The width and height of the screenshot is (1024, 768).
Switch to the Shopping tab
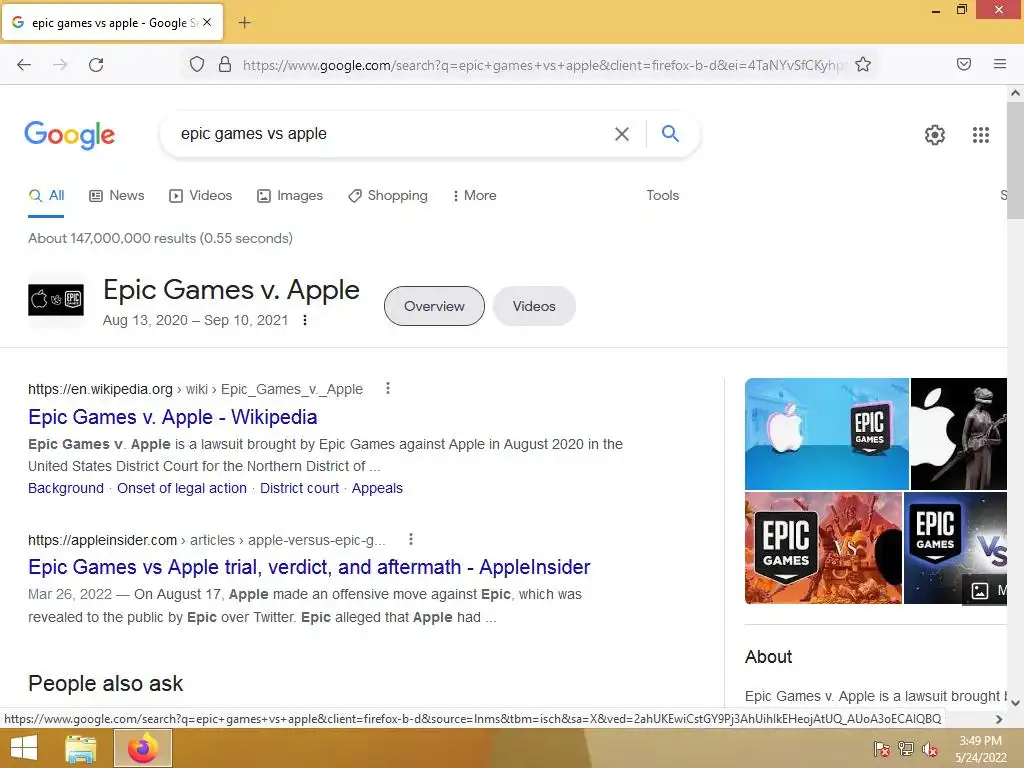tap(388, 195)
